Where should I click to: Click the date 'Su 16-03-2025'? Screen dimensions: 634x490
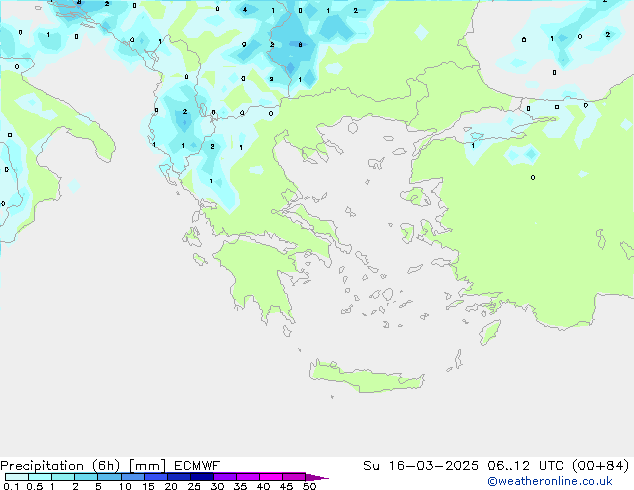[421, 466]
